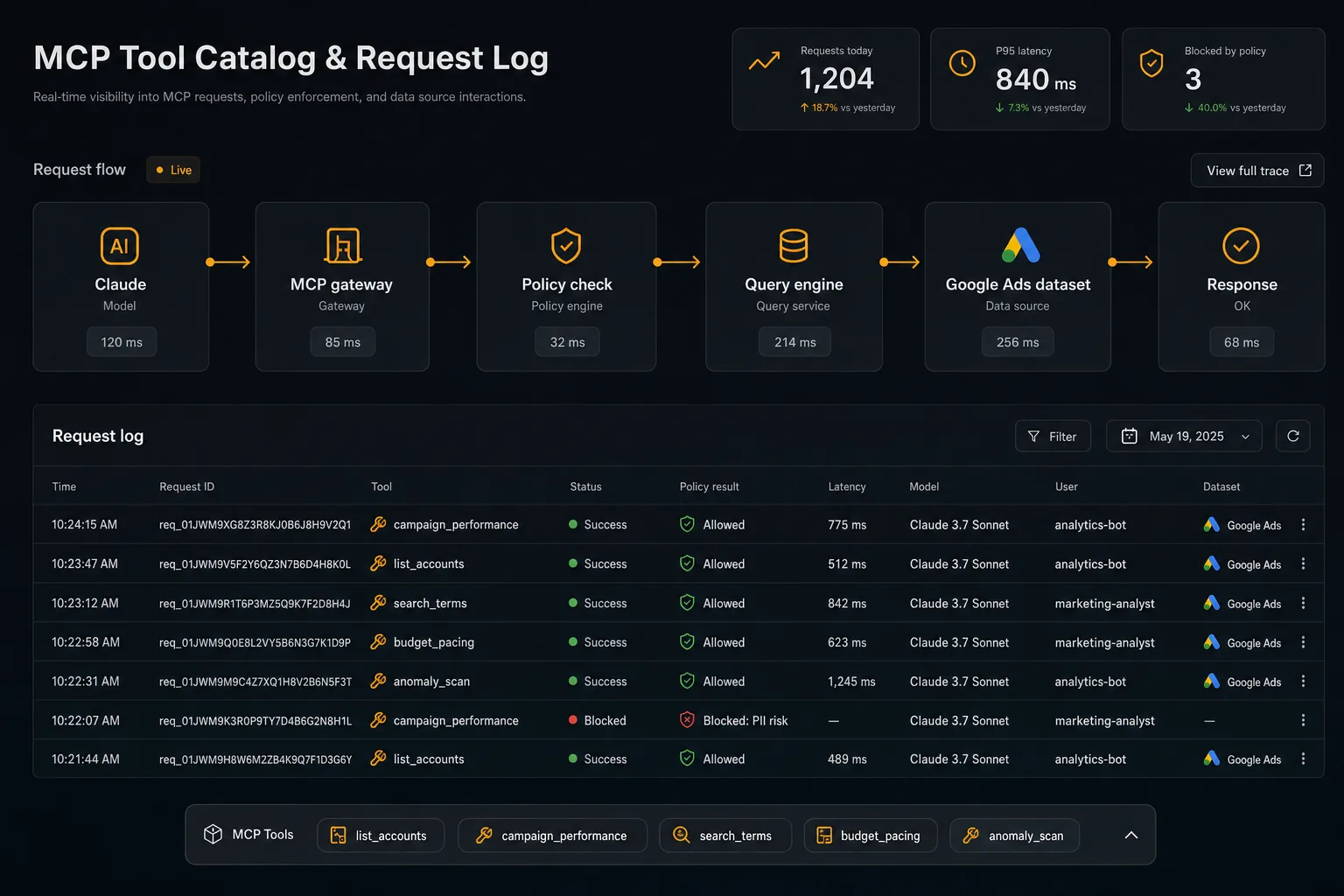Click request ID req_01JWM9XG8Z3R8KJ0B6J8H9V2Q1
Viewport: 1344px width, 896px height.
click(255, 525)
